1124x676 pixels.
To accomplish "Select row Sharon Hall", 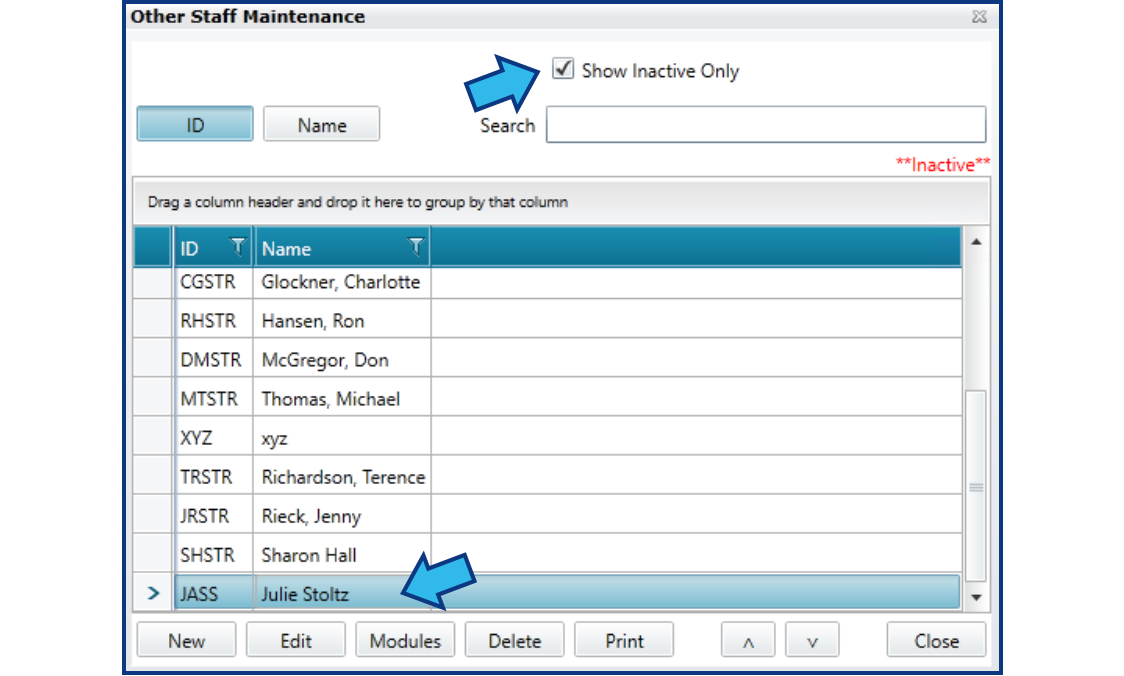I will click(x=548, y=555).
